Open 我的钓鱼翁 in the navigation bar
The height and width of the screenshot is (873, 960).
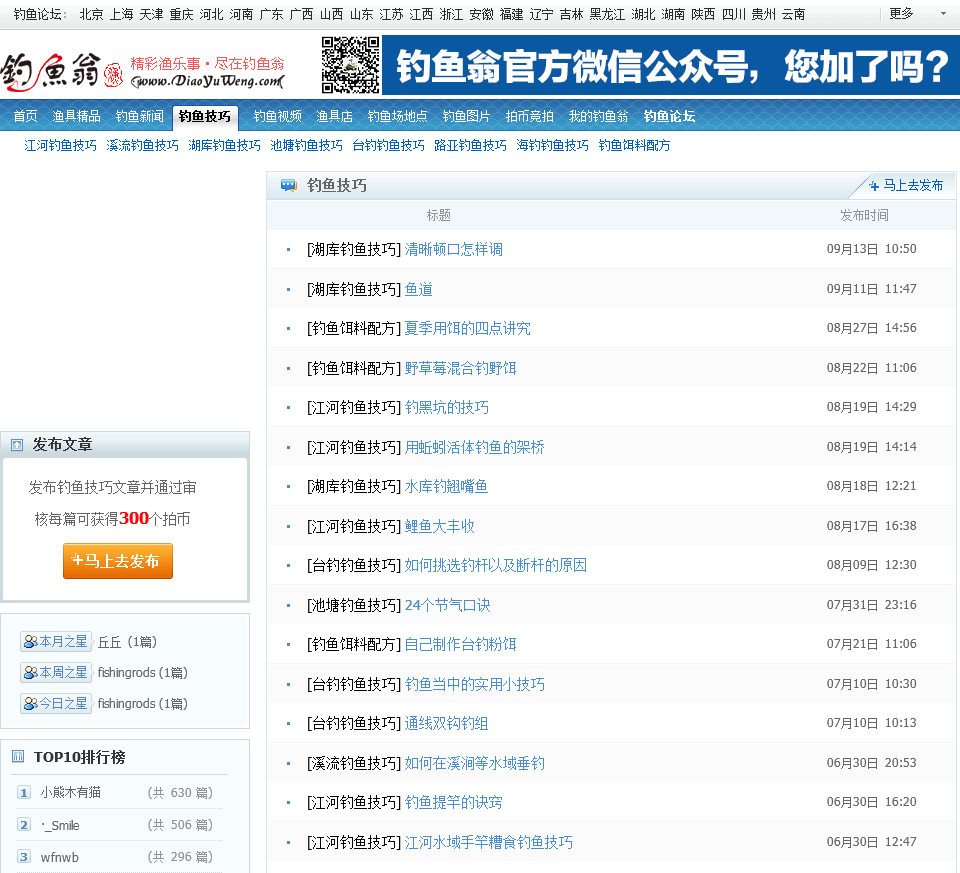pos(599,116)
